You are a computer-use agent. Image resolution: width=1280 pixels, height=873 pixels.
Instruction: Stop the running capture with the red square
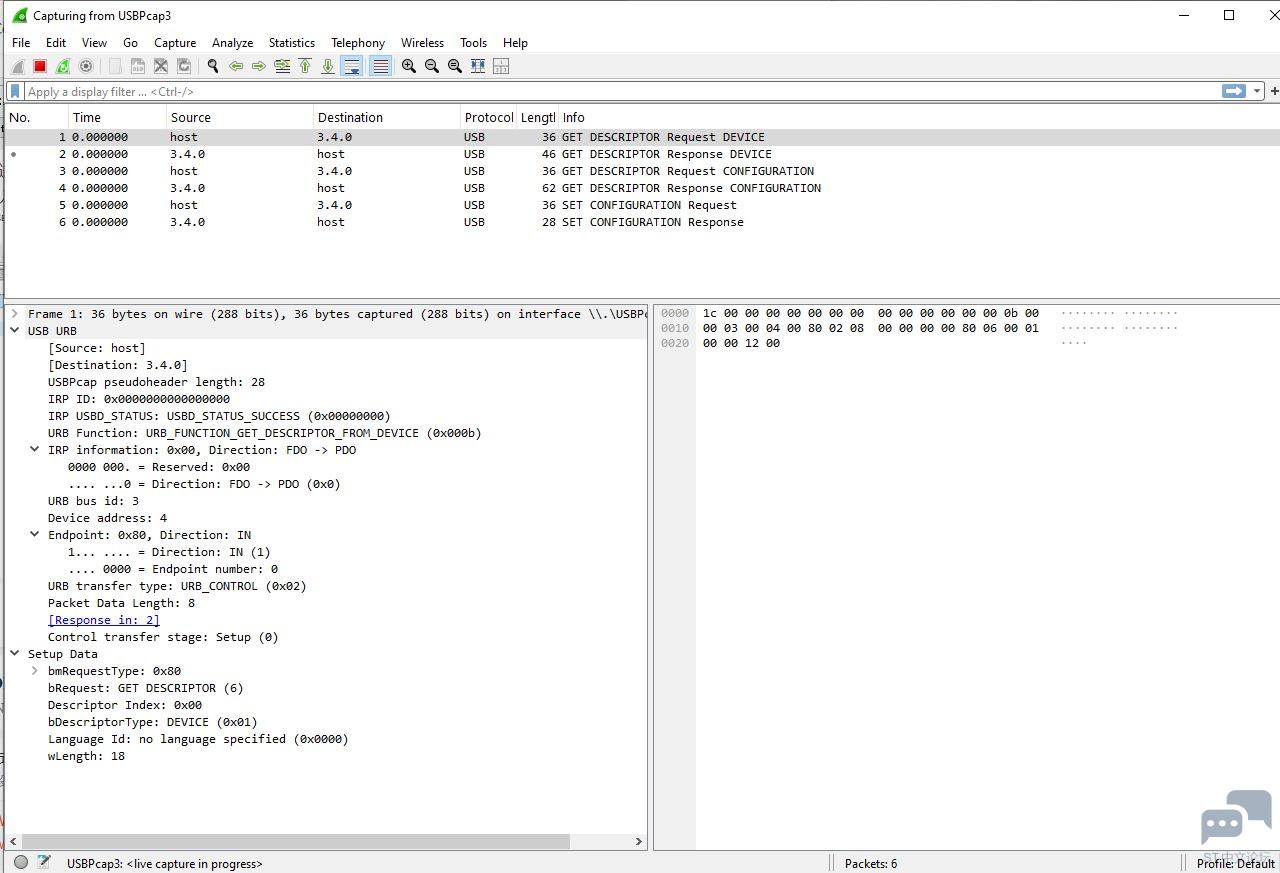coord(40,66)
